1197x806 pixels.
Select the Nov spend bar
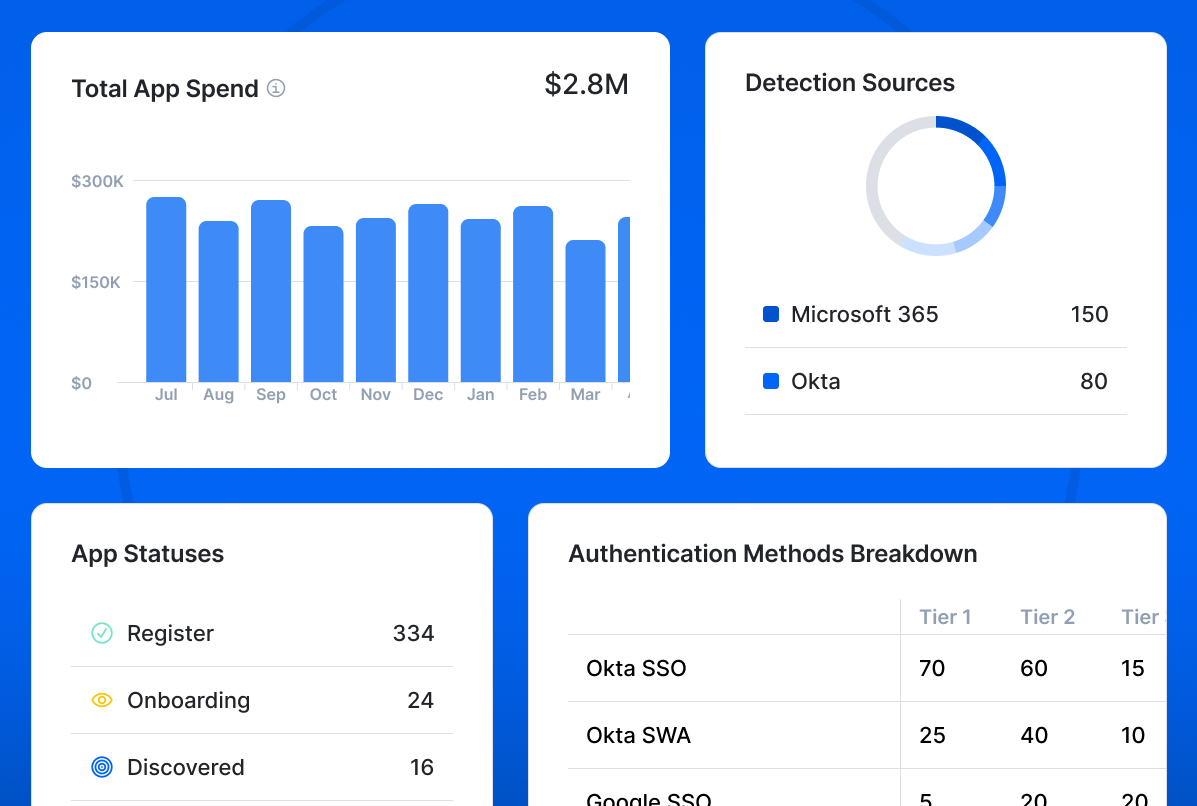coord(376,300)
